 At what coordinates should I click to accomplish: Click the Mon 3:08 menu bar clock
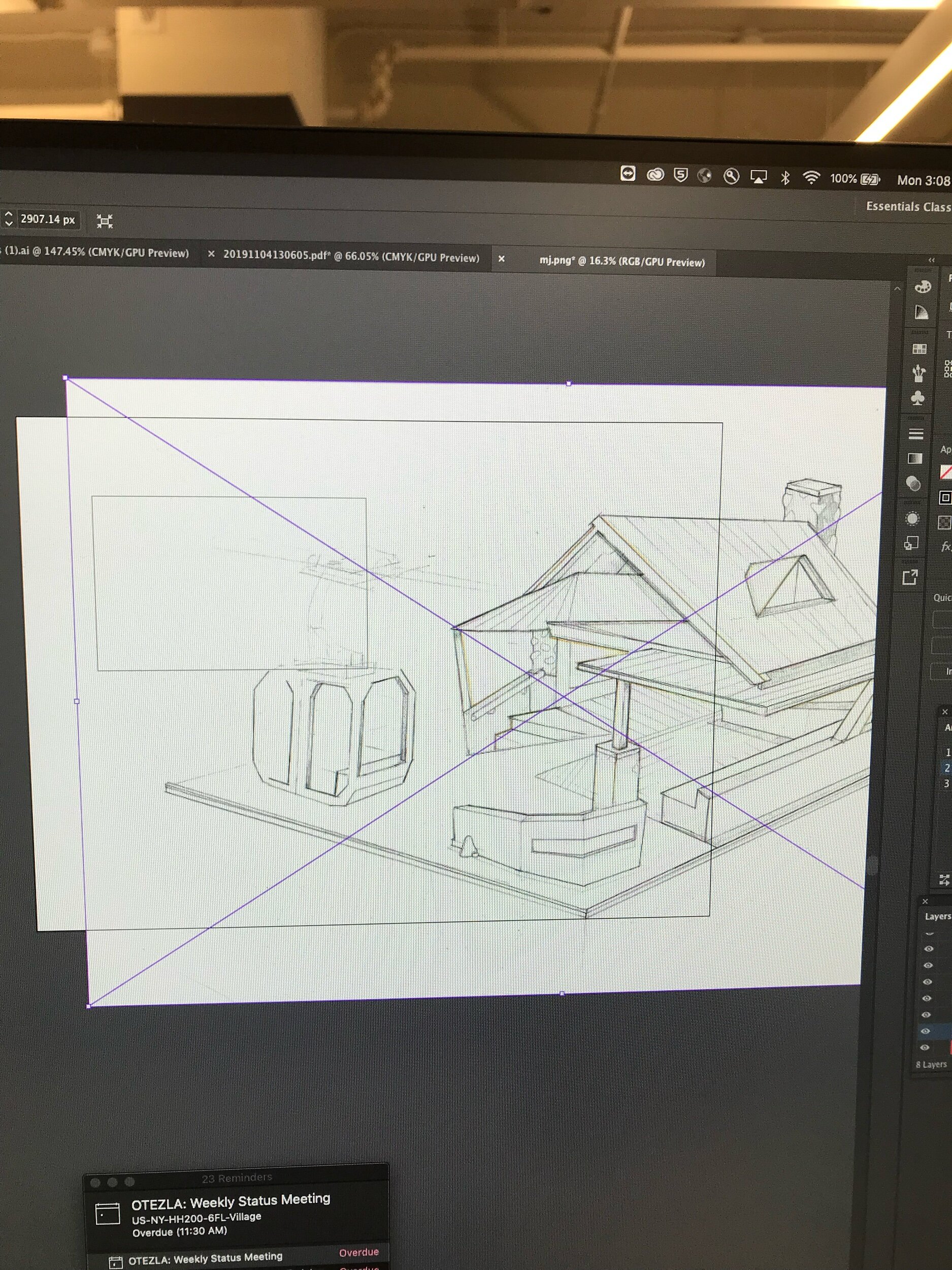(923, 180)
